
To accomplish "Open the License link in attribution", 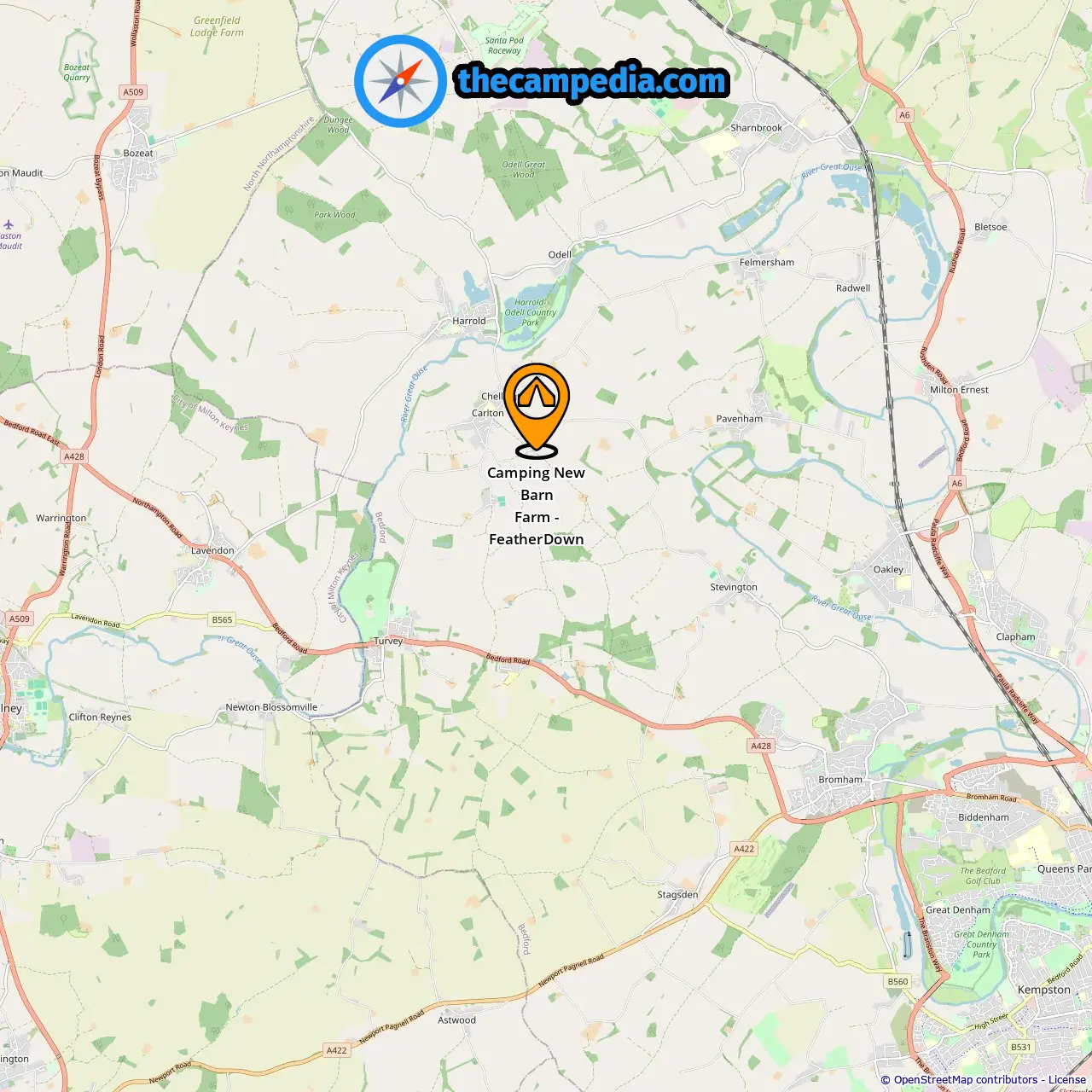I will (x=1067, y=1080).
